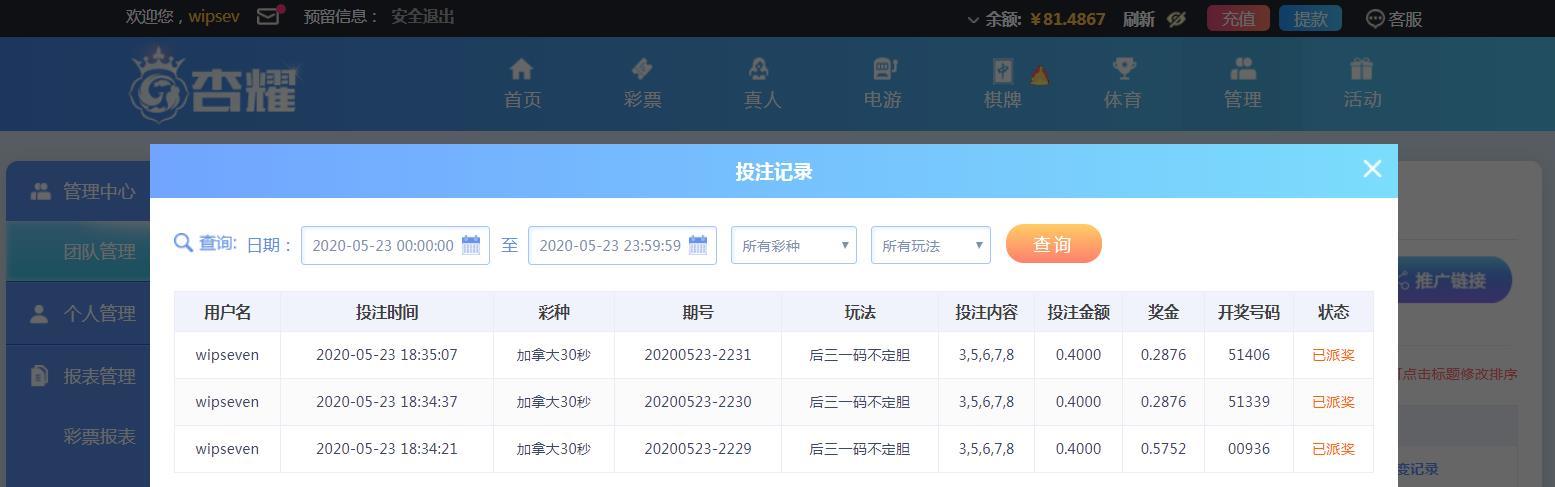Click 已派奖 status in 20200523-2230 row
Image resolution: width=1555 pixels, height=487 pixels.
tap(1333, 402)
